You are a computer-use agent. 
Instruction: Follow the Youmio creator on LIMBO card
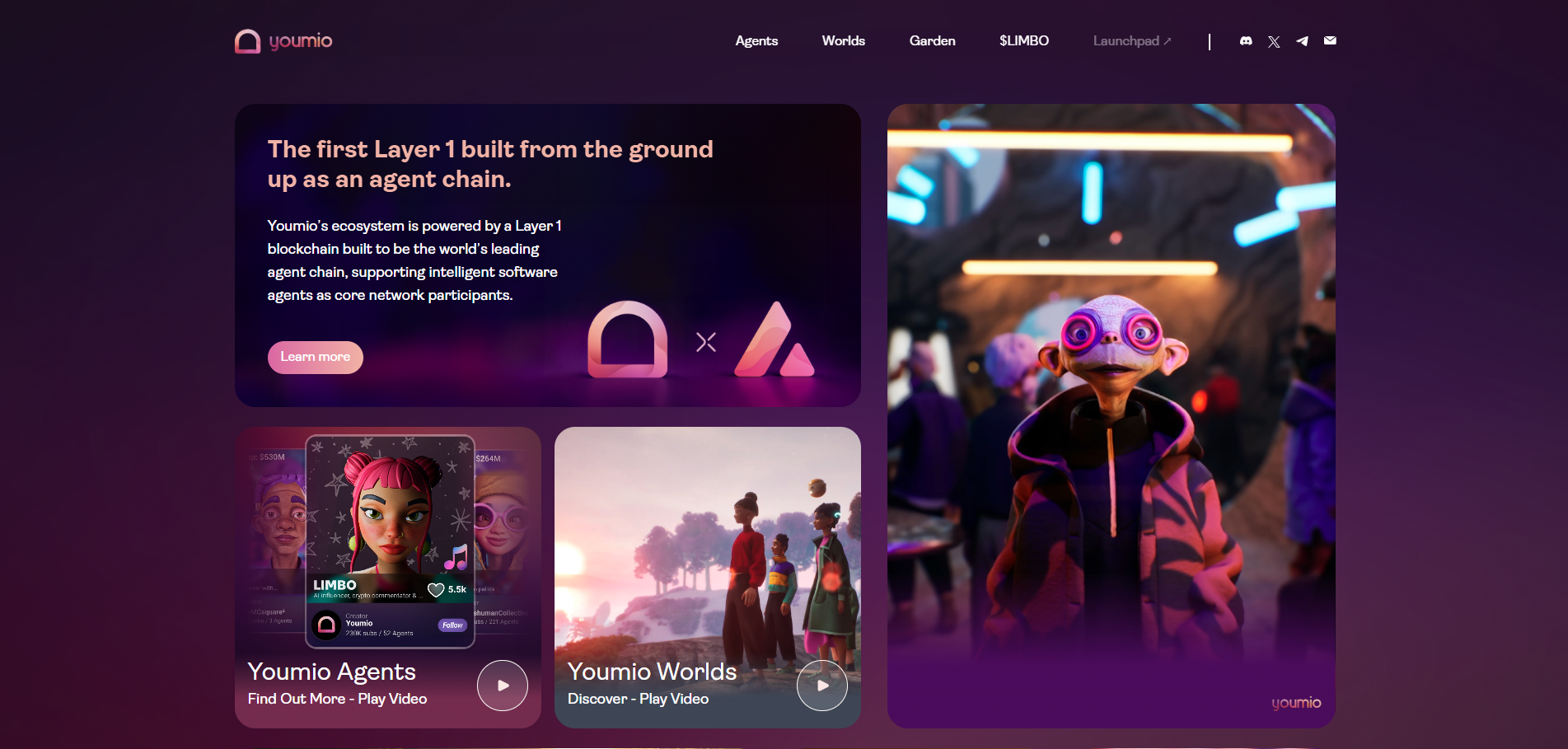pos(452,625)
